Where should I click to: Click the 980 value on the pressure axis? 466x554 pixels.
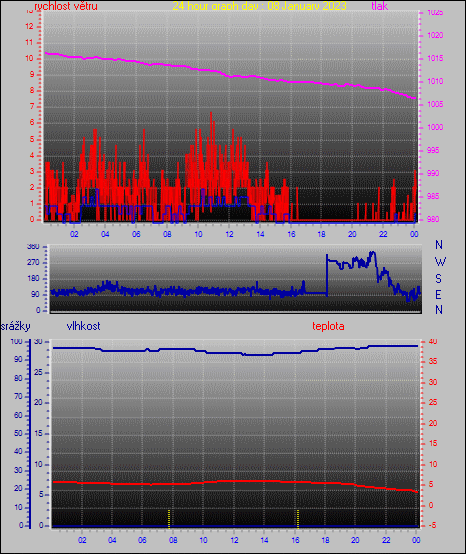433,219
